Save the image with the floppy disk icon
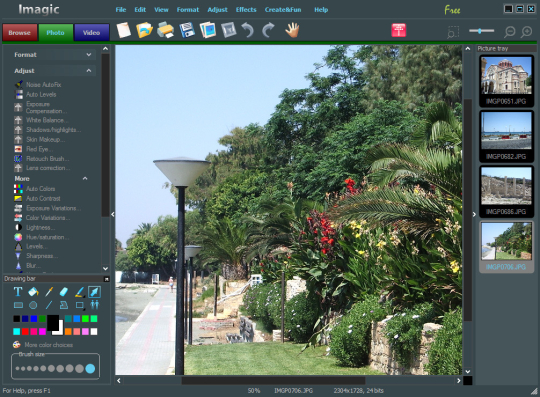This screenshot has width=540, height=397. pyautogui.click(x=187, y=30)
